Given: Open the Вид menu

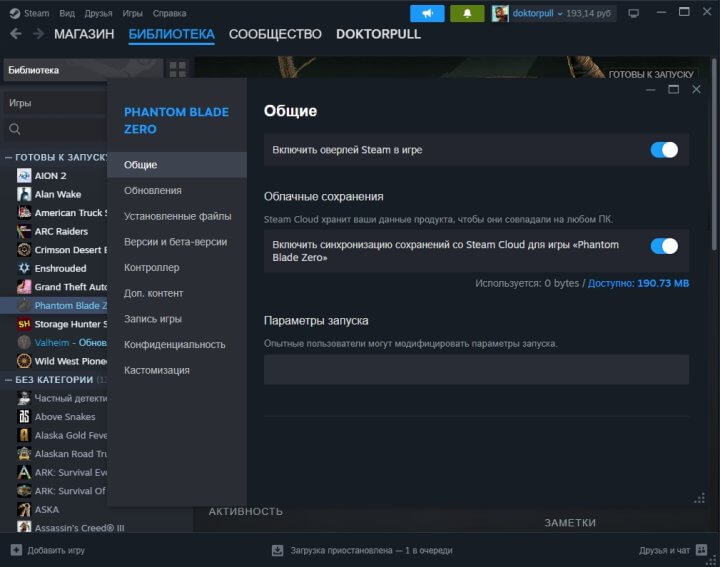Looking at the screenshot, I should (x=67, y=13).
